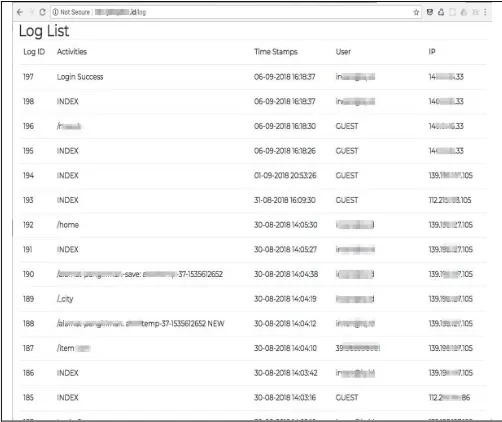The image size is (502, 422).
Task: Click timestamp 31-08-2018 16:09:30
Action: [x=285, y=200]
